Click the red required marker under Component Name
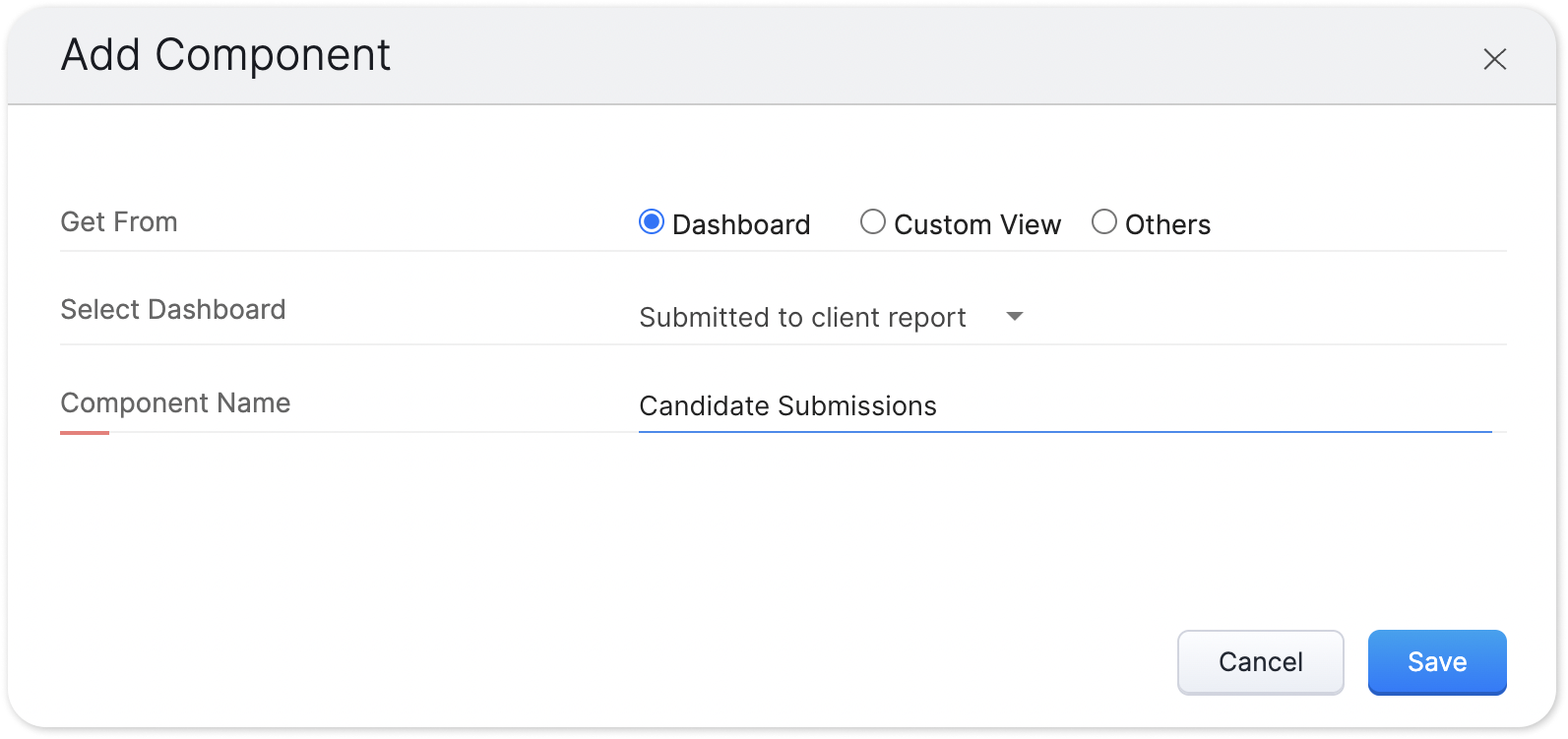The image size is (1568, 739). point(85,432)
